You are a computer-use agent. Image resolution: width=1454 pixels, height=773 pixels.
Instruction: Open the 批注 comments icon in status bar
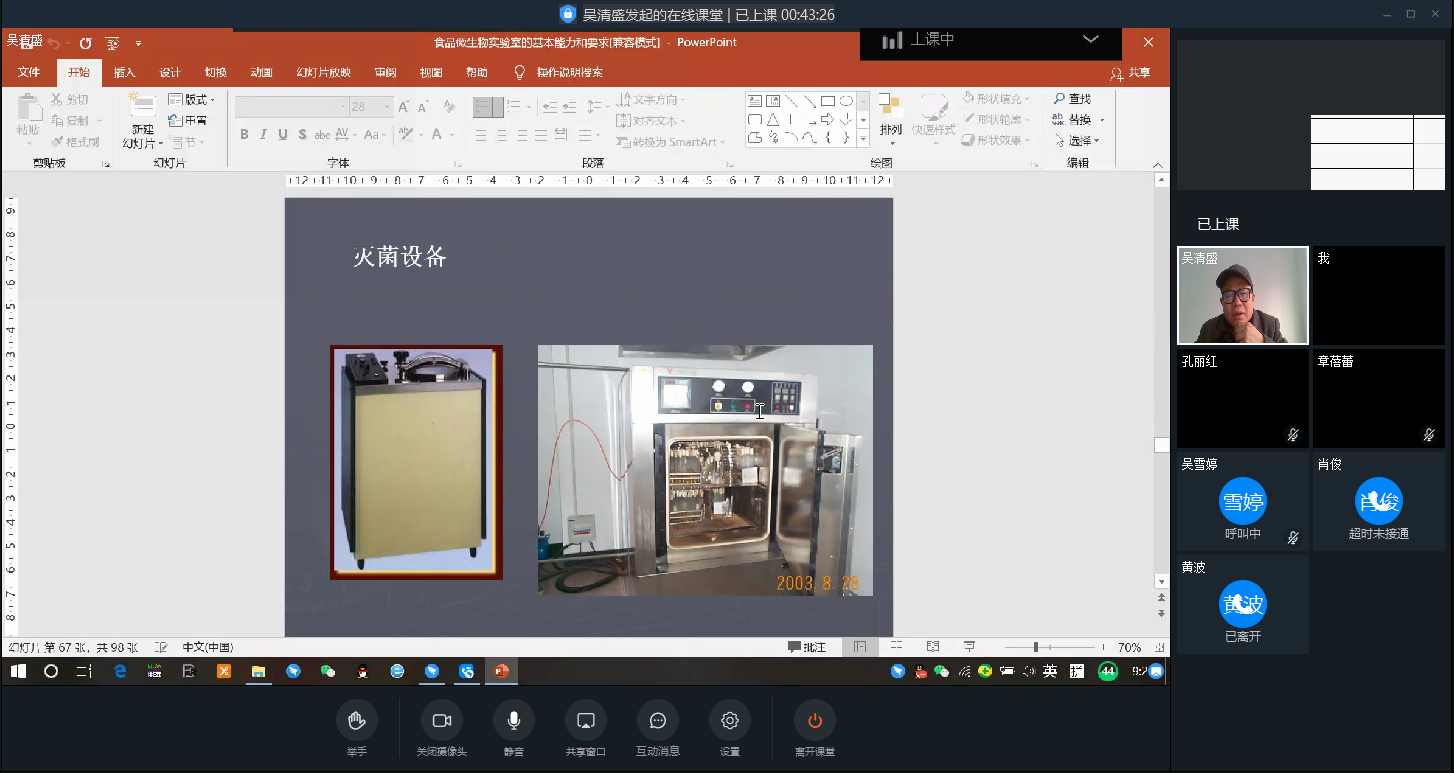807,647
